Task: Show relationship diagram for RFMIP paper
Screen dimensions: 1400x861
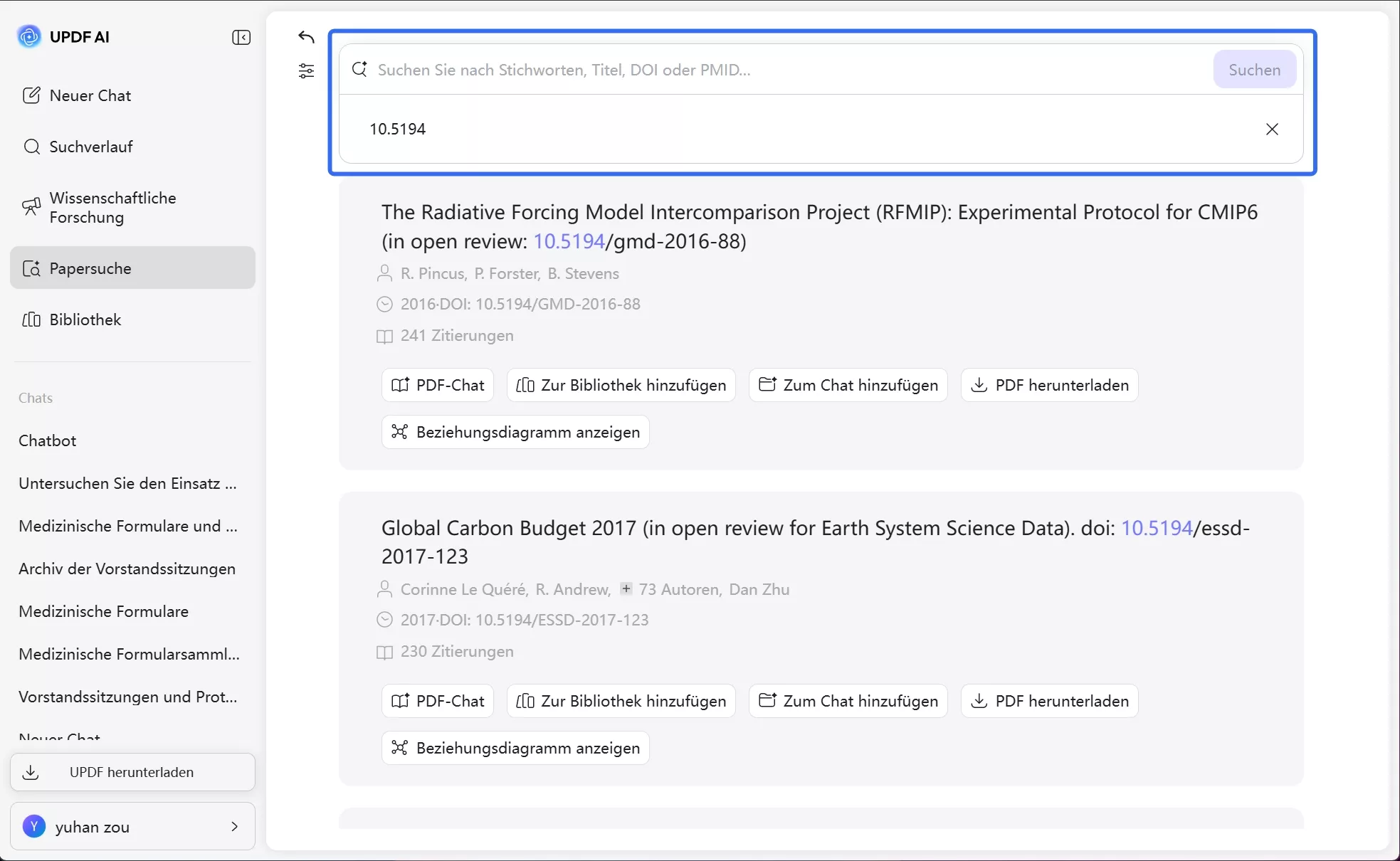Action: 515,432
